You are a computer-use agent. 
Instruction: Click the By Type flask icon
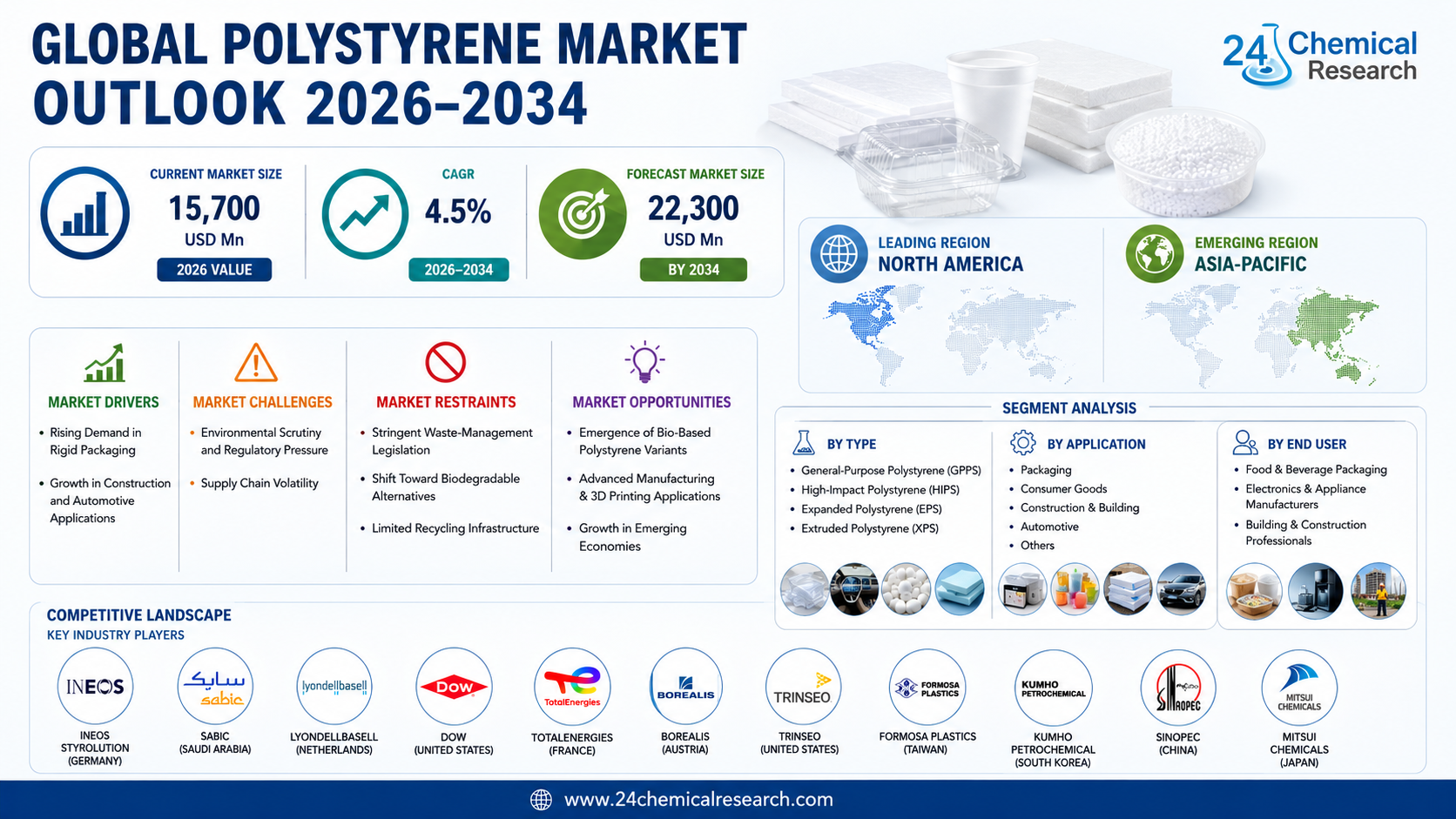pos(803,443)
